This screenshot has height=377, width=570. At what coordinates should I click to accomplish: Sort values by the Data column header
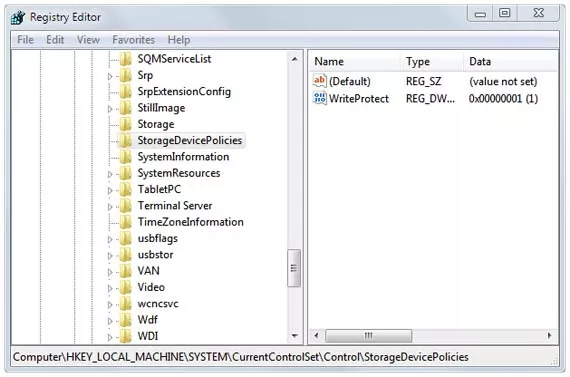[x=510, y=61]
